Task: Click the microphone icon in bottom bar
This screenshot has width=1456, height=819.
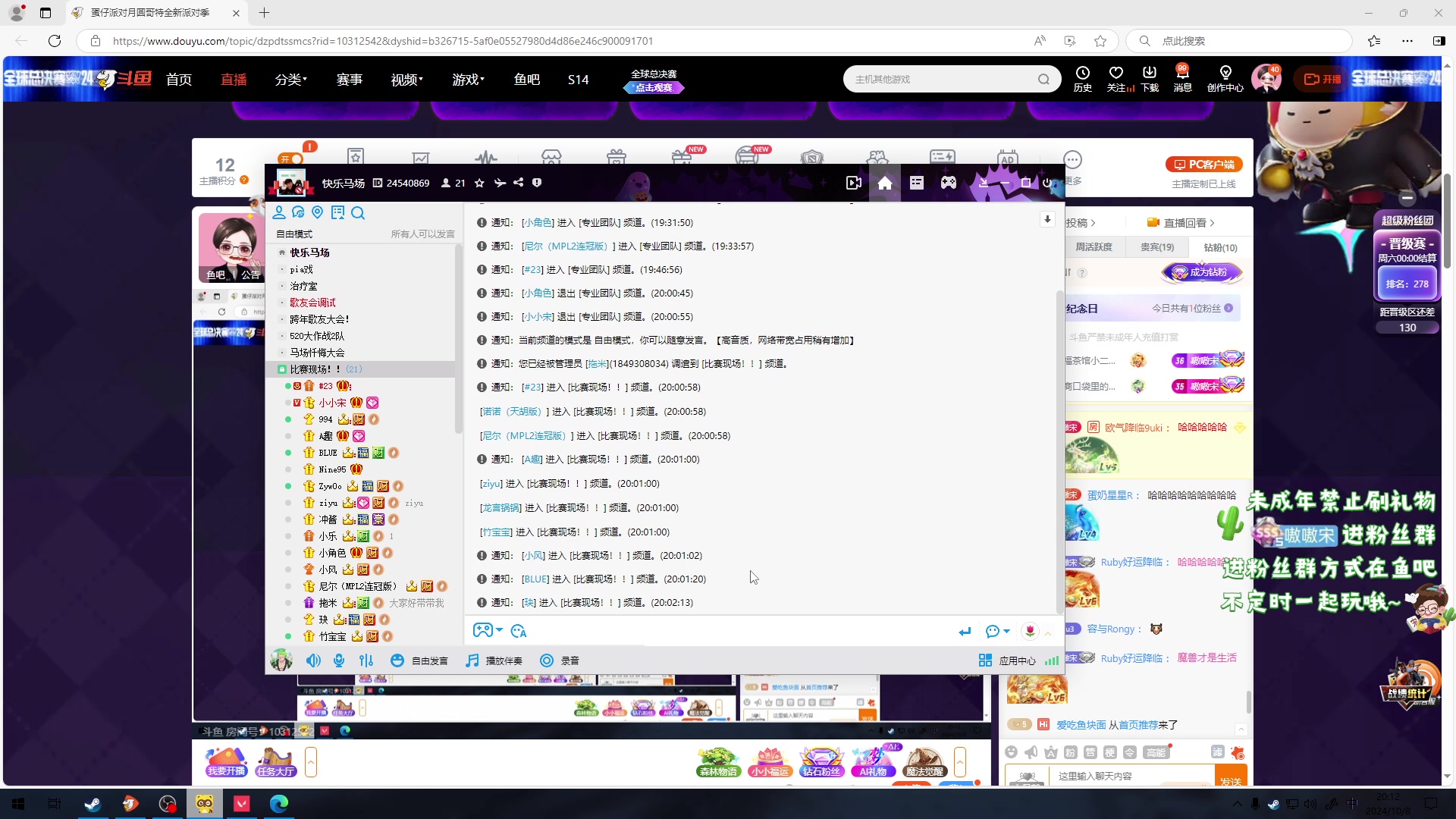Action: [339, 661]
